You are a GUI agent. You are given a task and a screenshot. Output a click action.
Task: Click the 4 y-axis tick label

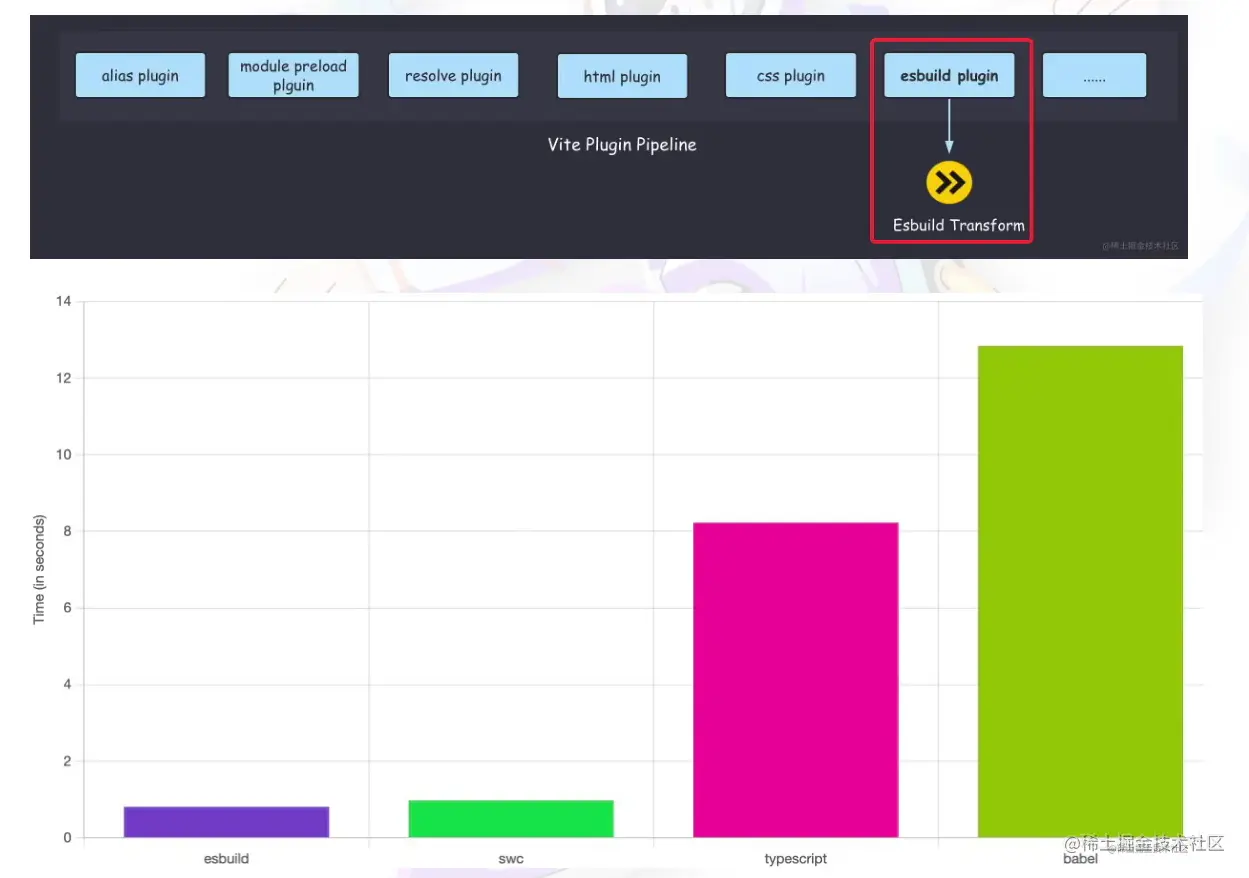[x=68, y=684]
